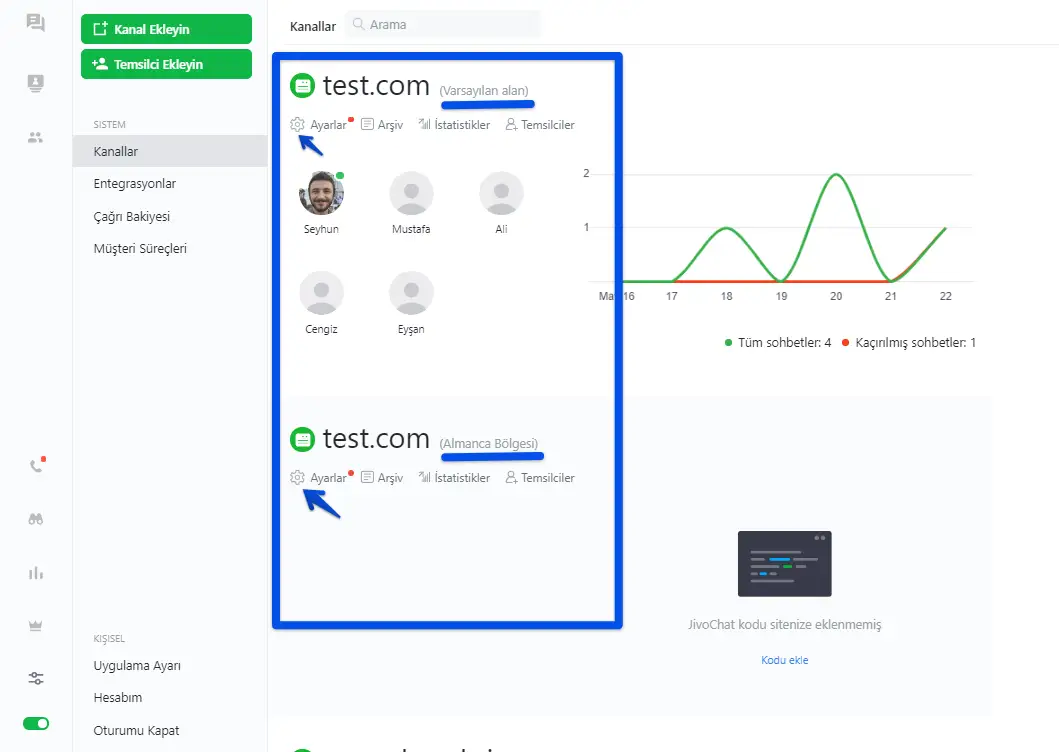Viewport: 1059px width, 752px height.
Task: Open Arşiv for Varsayılan alan channel
Action: click(x=390, y=125)
